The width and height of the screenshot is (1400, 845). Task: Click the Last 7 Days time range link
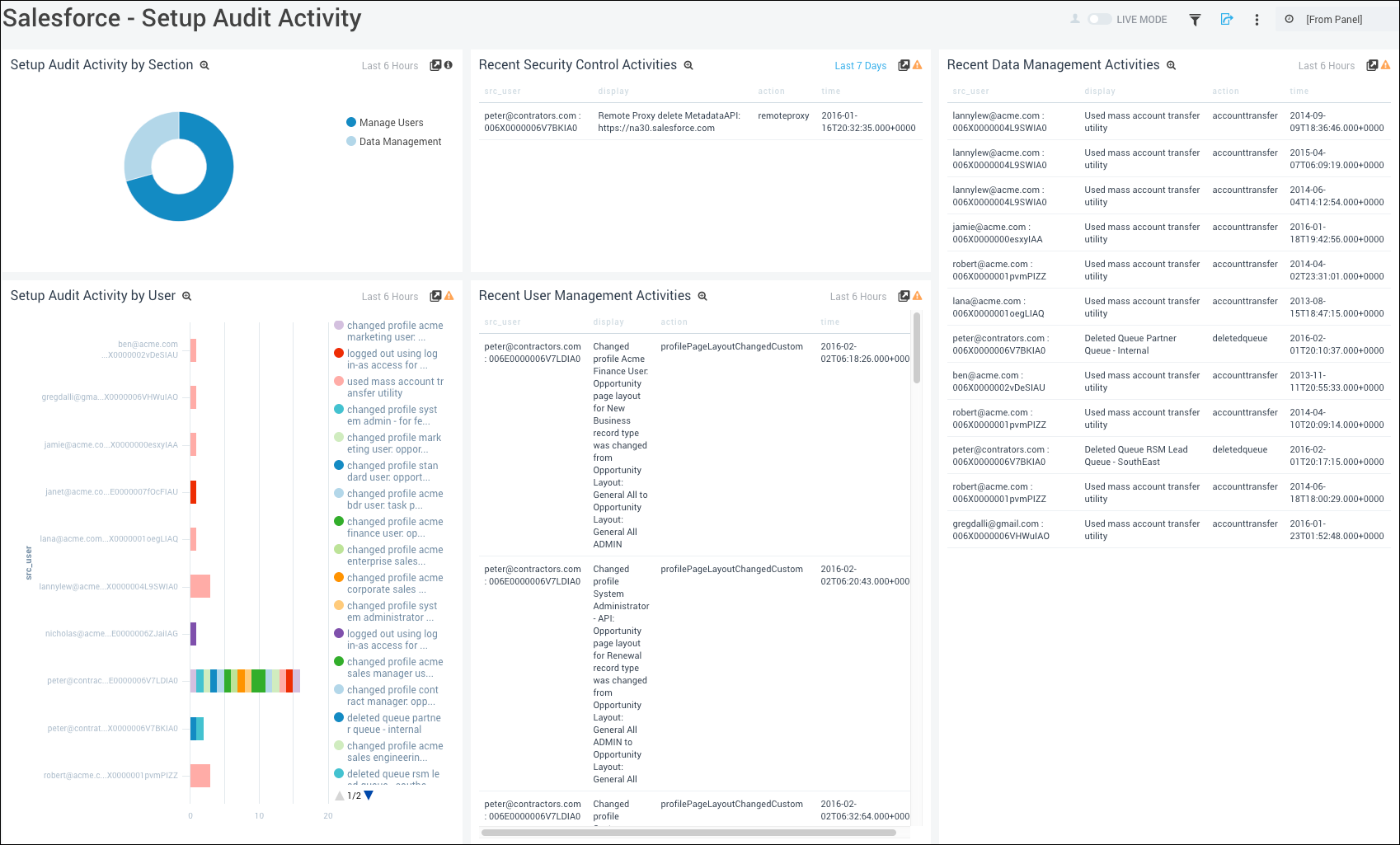[x=860, y=65]
